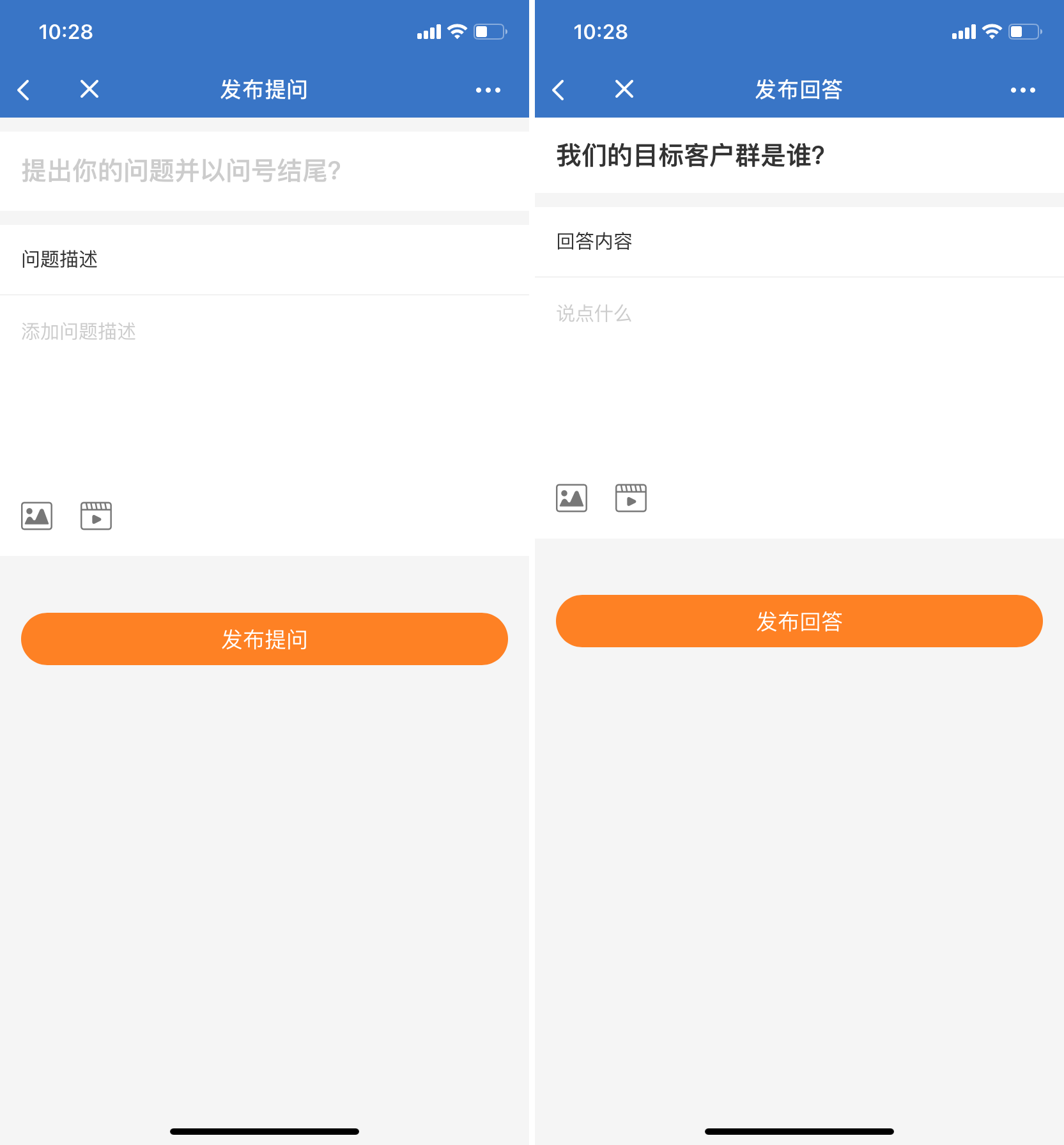
Task: Tap the question title 我们的目标客户群是谁?
Action: point(690,156)
